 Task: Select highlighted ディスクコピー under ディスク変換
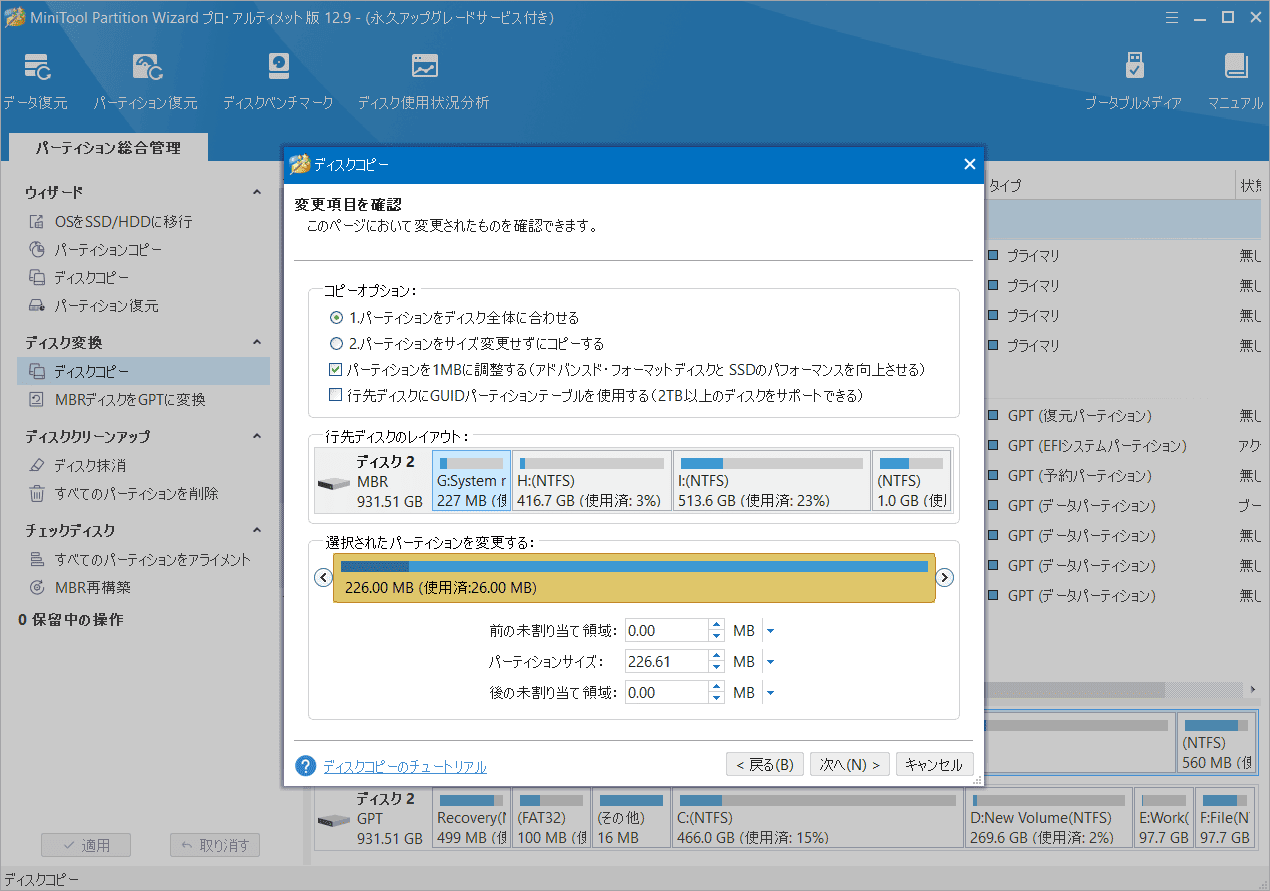click(144, 371)
